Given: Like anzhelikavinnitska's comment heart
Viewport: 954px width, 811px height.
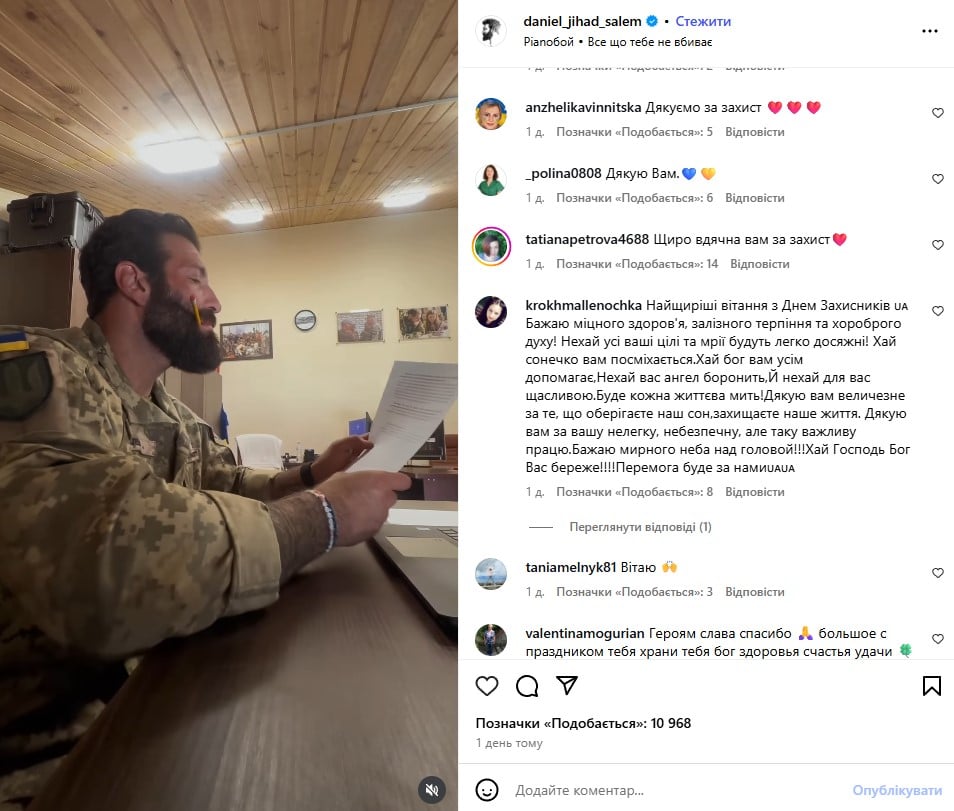Looking at the screenshot, I should coord(938,113).
